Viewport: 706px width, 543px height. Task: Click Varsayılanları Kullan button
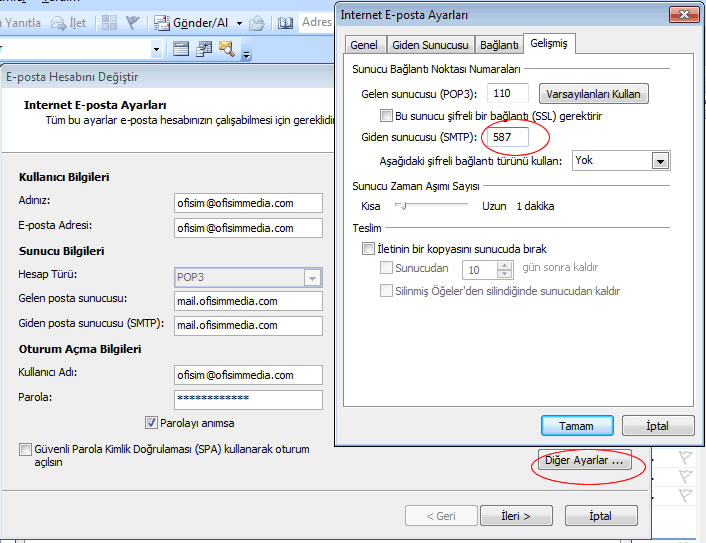point(593,94)
